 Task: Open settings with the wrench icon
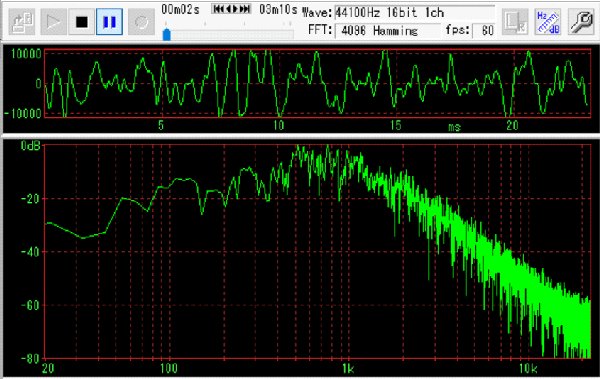click(x=580, y=22)
